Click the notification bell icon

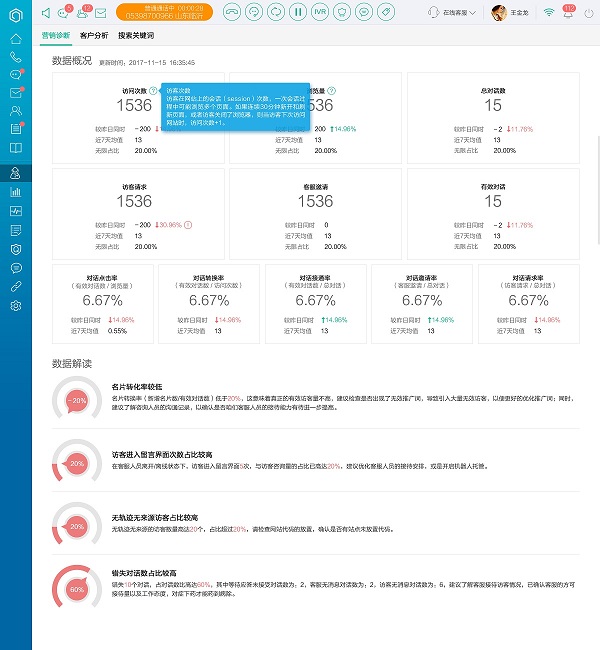pos(567,12)
